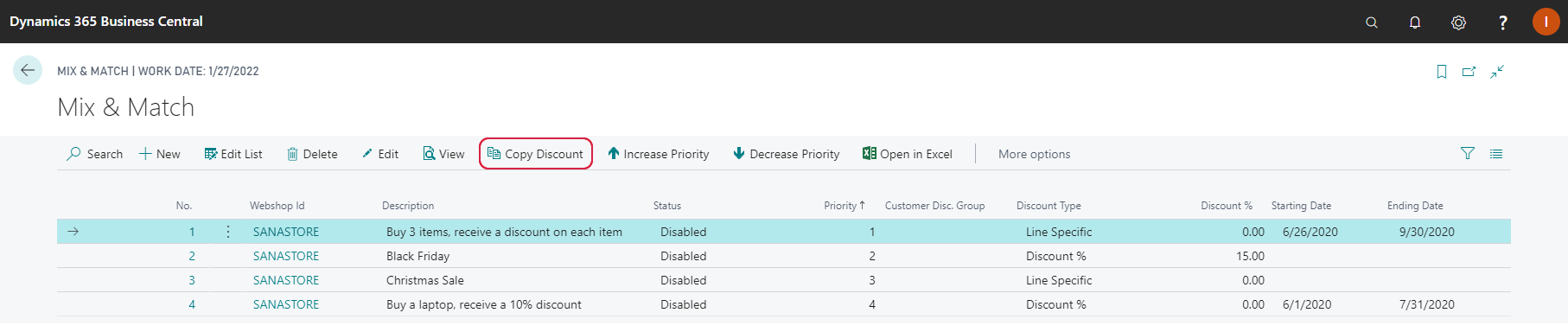Open the notifications bell
This screenshot has height=332, width=1568.
[x=1415, y=22]
